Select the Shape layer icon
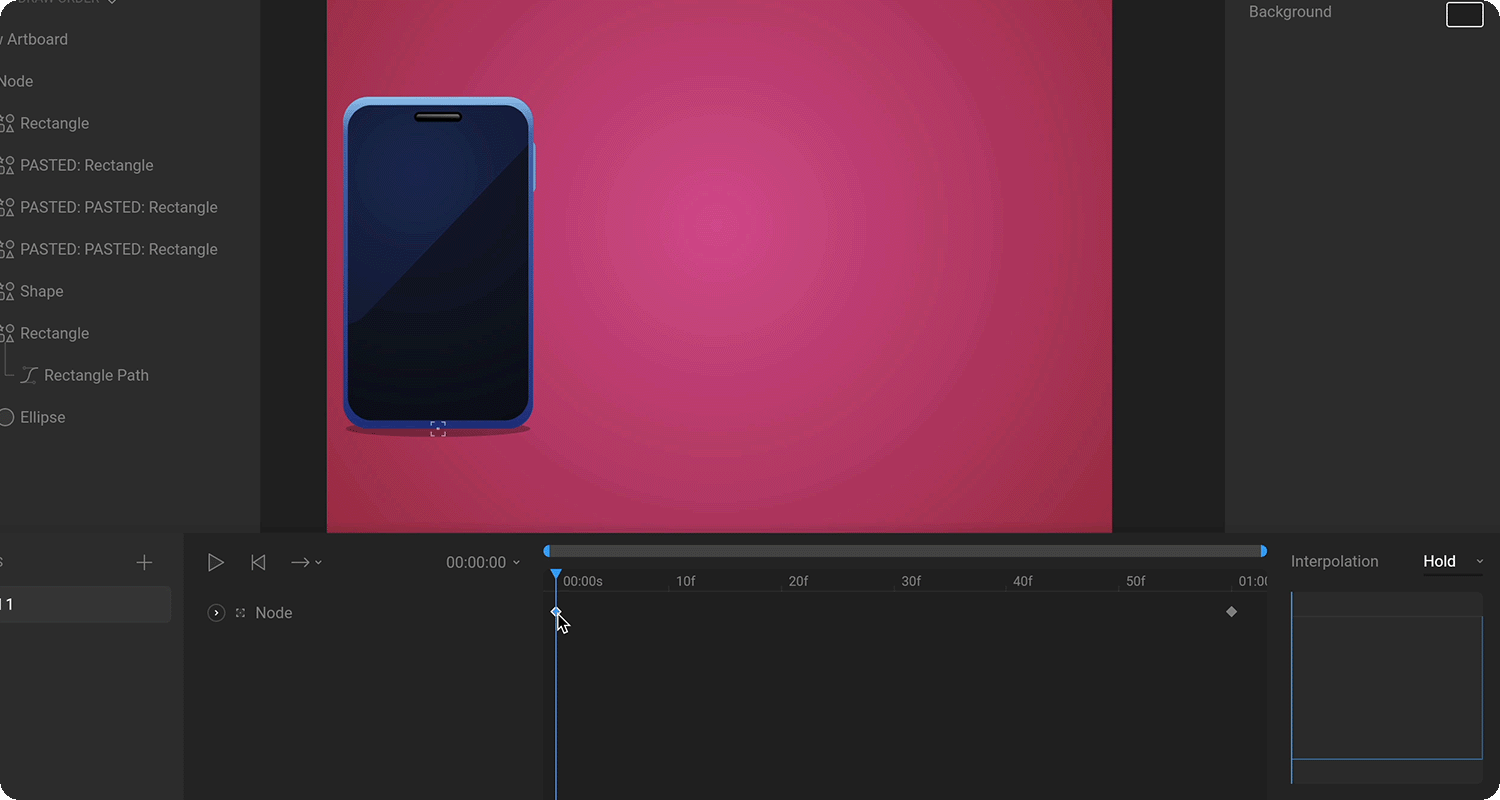1500x800 pixels. (x=6, y=291)
